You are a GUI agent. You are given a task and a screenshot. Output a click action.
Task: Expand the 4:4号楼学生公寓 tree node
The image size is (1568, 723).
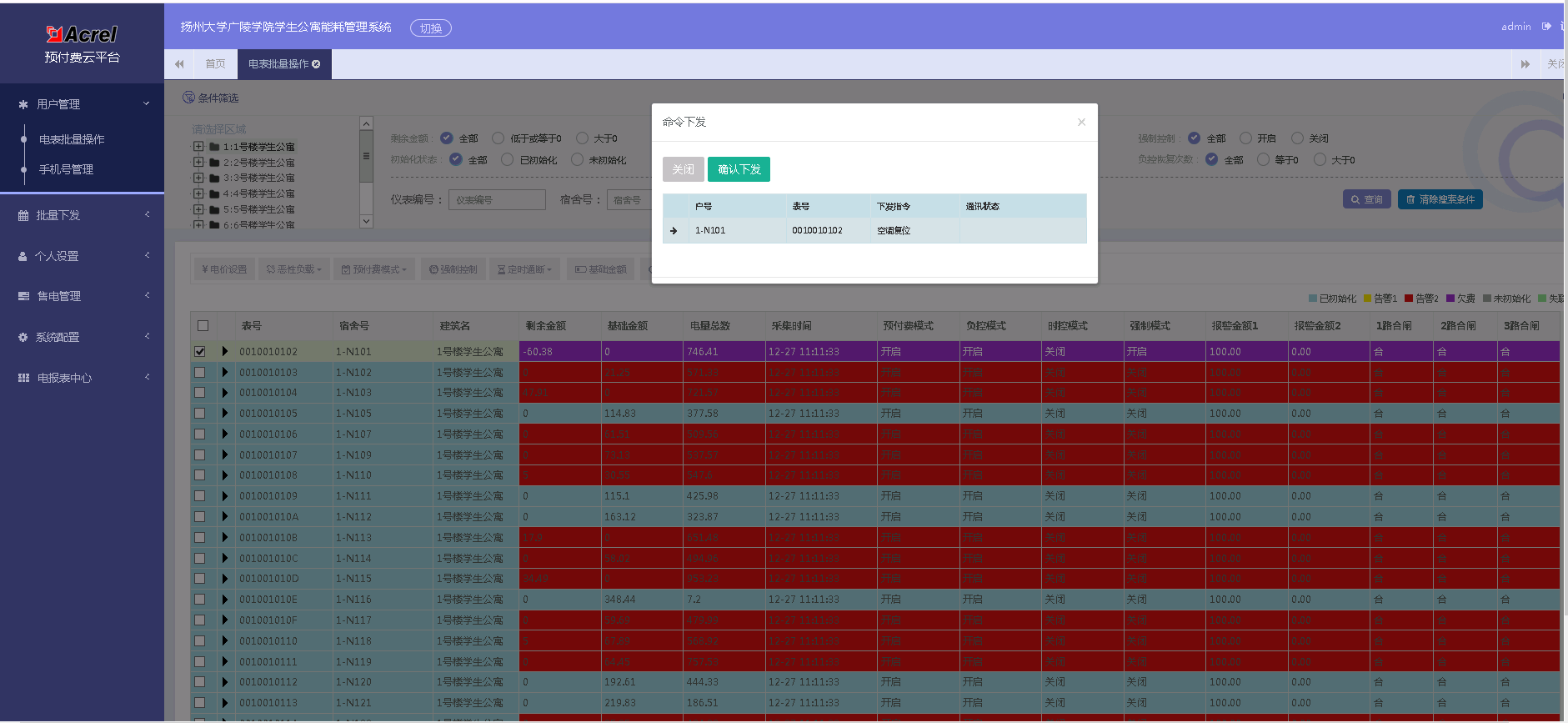(x=198, y=193)
